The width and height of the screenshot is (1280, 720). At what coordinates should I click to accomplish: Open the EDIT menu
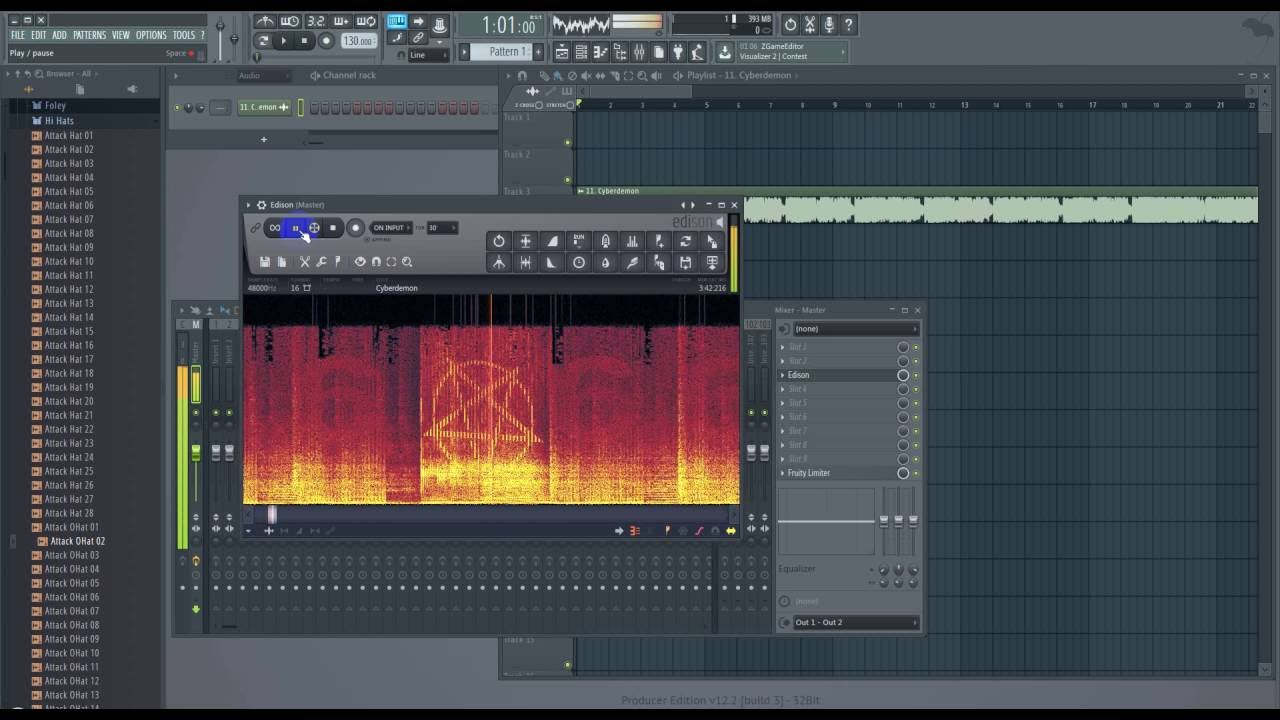38,35
